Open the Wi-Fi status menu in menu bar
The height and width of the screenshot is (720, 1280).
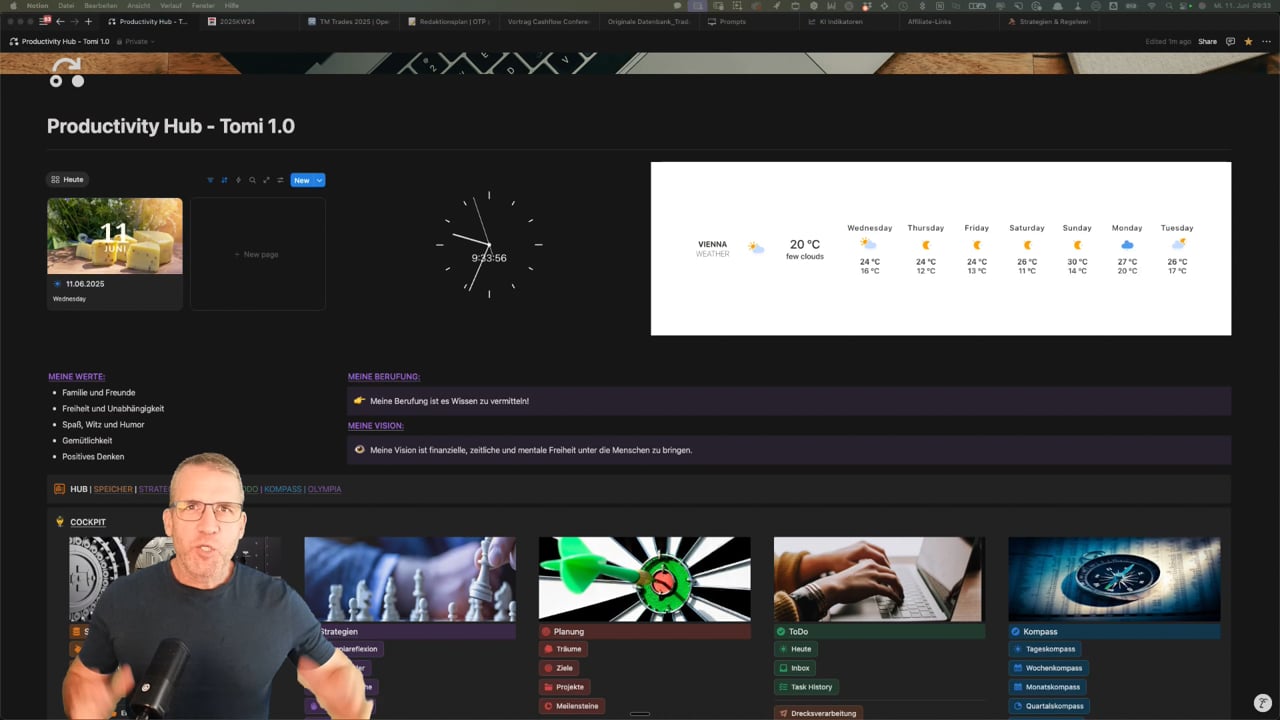[x=1150, y=6]
